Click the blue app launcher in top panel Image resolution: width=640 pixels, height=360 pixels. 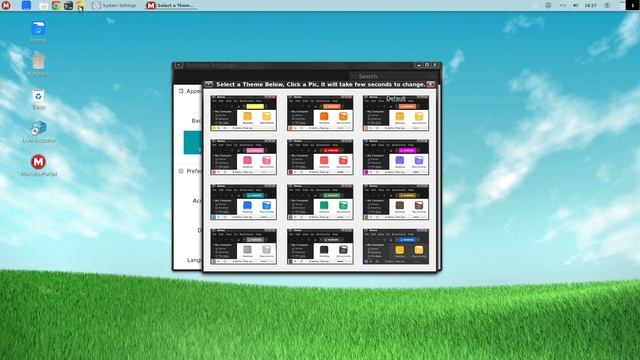26,5
